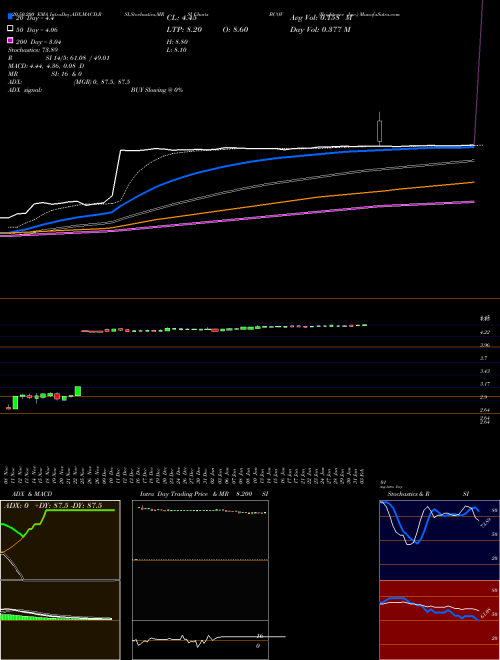Click the tall white candlestick above the EMA lines

380,130
